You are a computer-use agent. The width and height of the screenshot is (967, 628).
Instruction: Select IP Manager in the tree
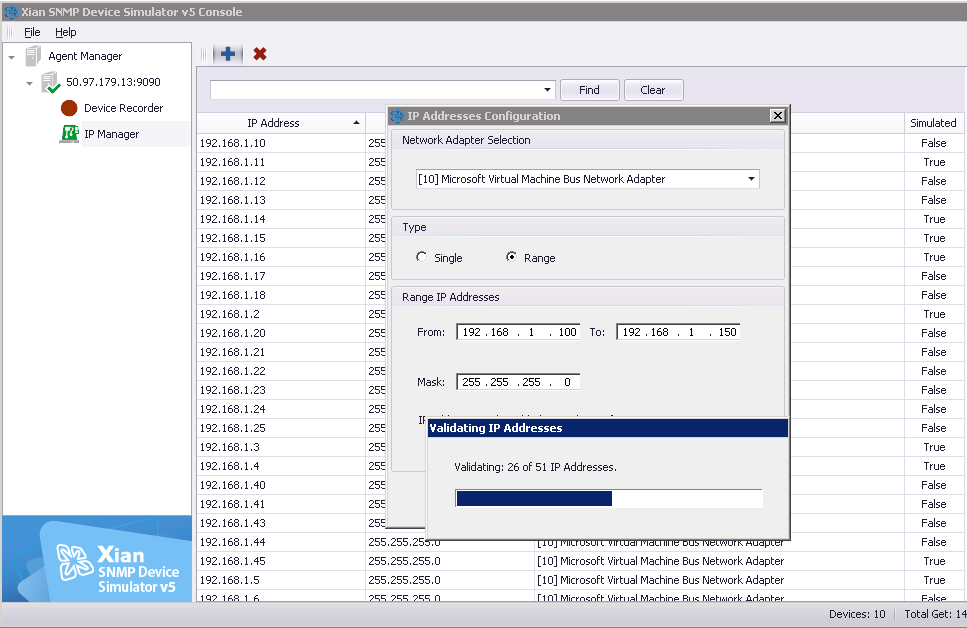tap(112, 134)
